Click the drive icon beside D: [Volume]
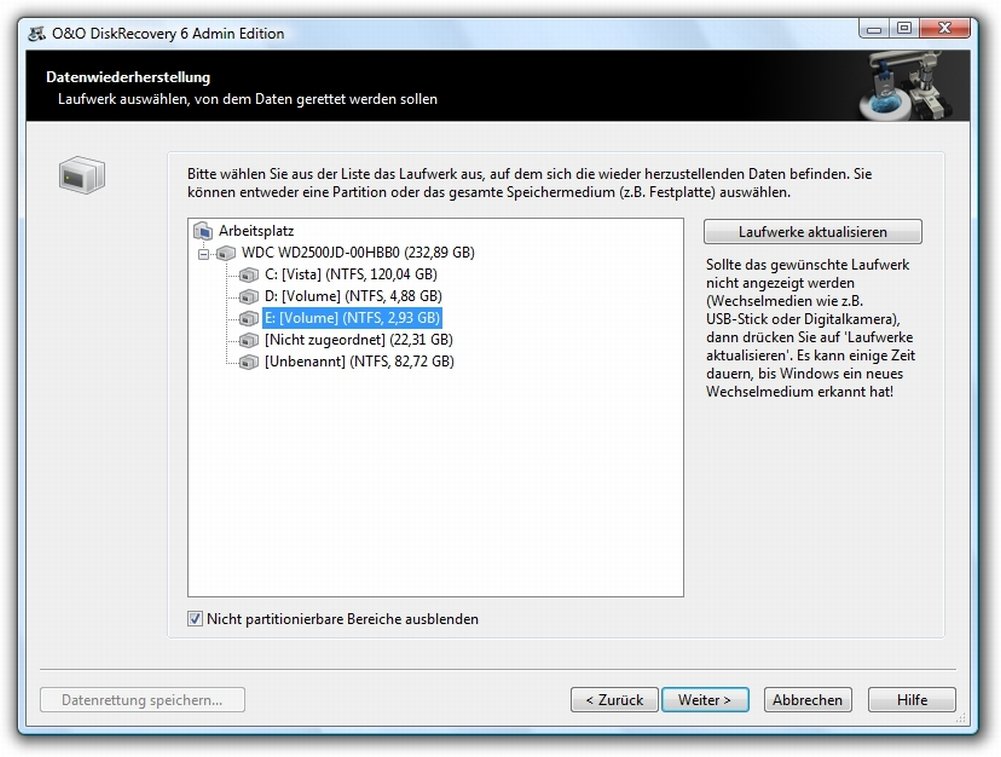Viewport: 1001px width, 757px height. [249, 296]
